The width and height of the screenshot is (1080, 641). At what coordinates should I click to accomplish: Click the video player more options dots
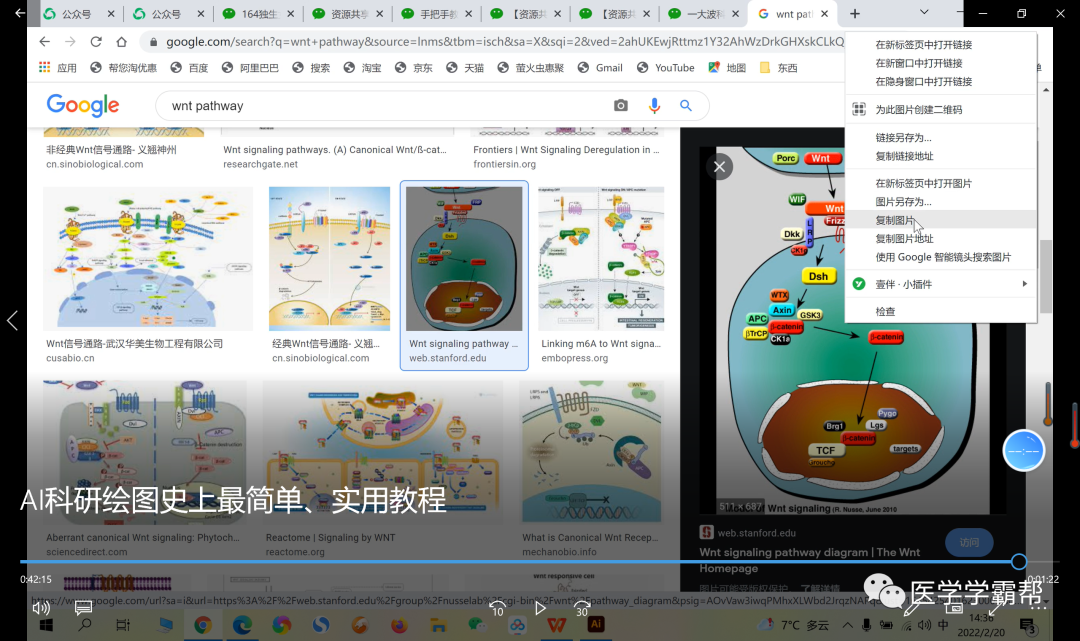(x=1039, y=607)
